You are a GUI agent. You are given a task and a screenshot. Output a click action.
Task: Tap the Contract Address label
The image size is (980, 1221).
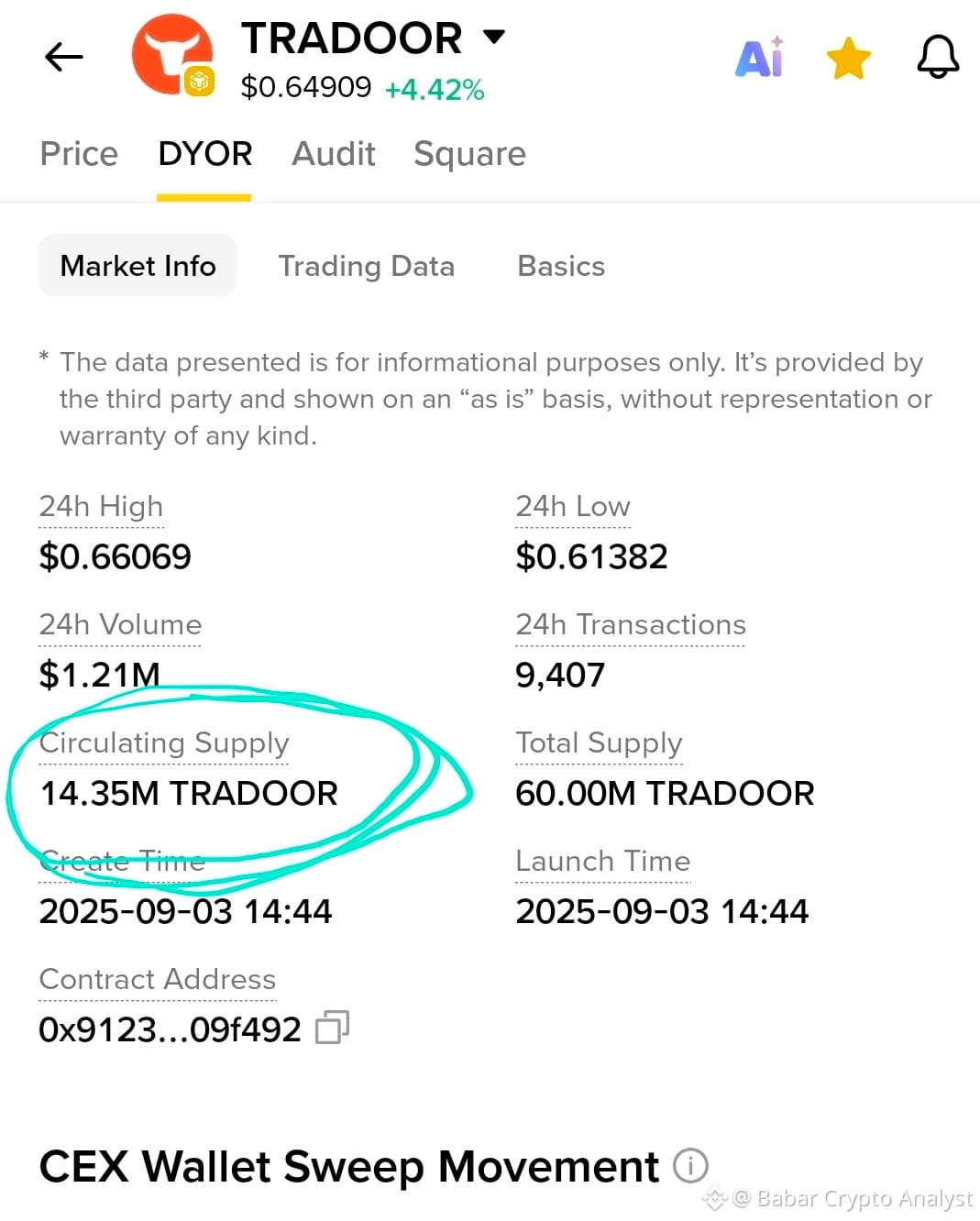click(158, 980)
